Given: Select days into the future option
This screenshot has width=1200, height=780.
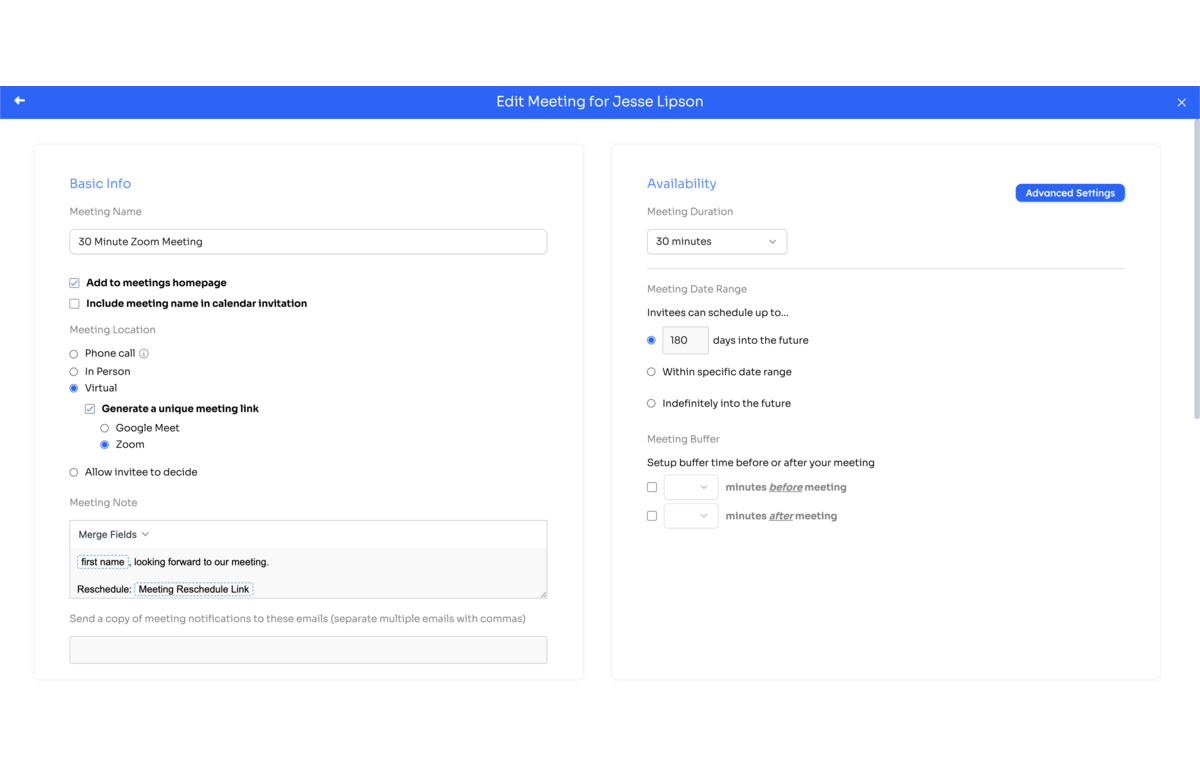Looking at the screenshot, I should (651, 340).
